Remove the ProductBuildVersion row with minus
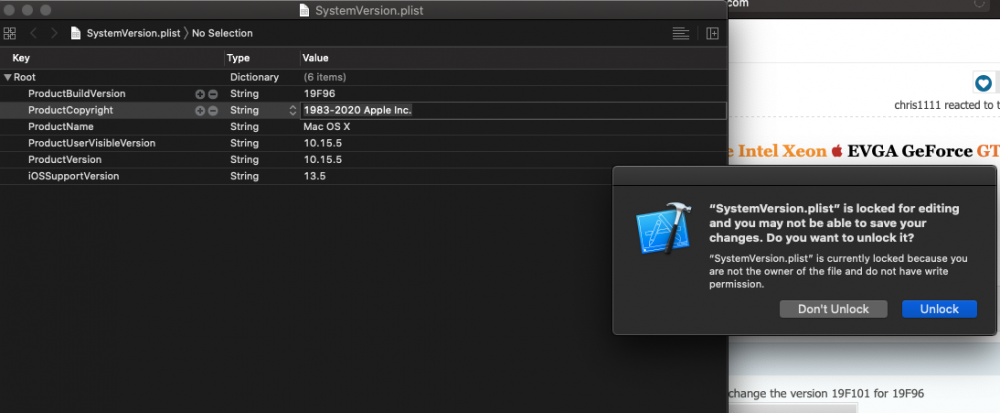 (x=213, y=94)
